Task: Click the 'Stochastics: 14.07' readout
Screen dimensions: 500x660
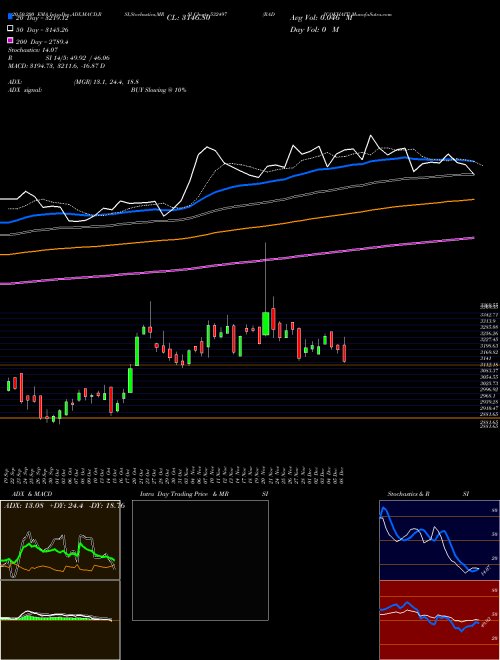Action: (x=33, y=50)
